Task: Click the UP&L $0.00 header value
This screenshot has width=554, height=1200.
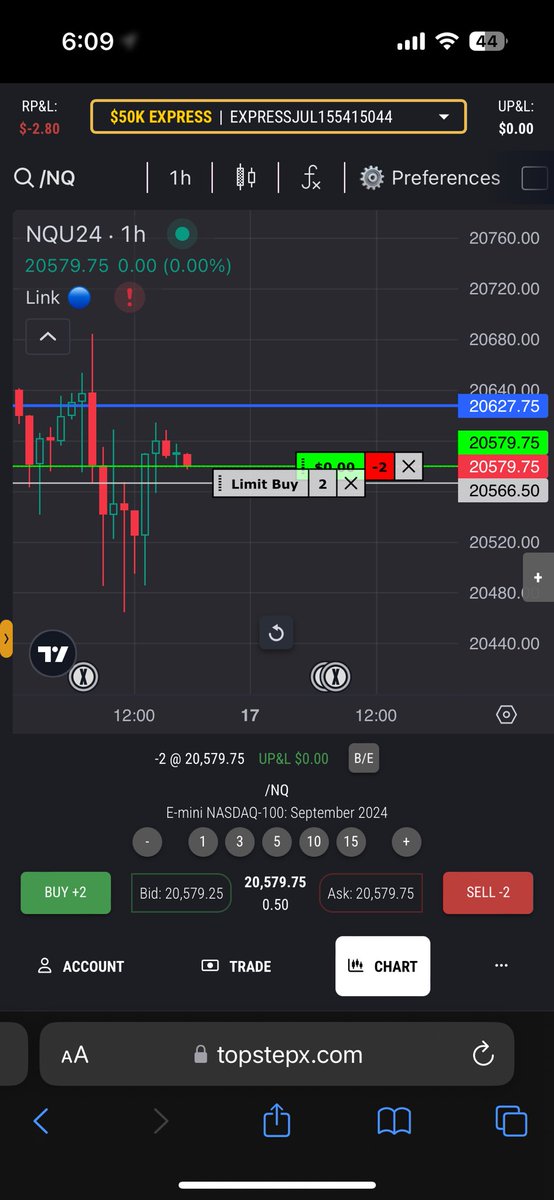Action: pyautogui.click(x=516, y=129)
